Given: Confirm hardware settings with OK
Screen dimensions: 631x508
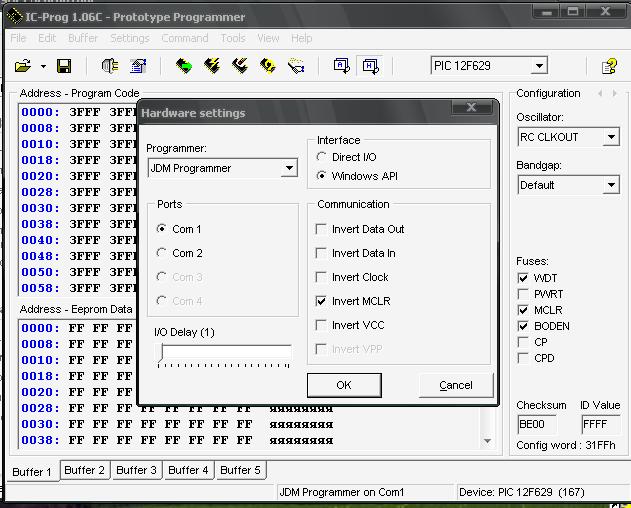Looking at the screenshot, I should pyautogui.click(x=344, y=385).
